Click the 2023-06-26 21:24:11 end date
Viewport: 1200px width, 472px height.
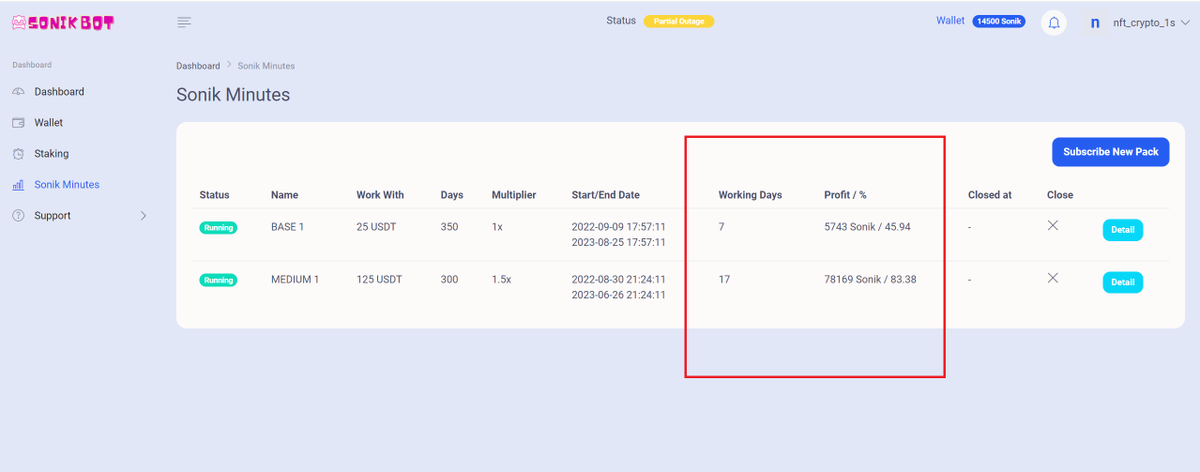(x=618, y=295)
